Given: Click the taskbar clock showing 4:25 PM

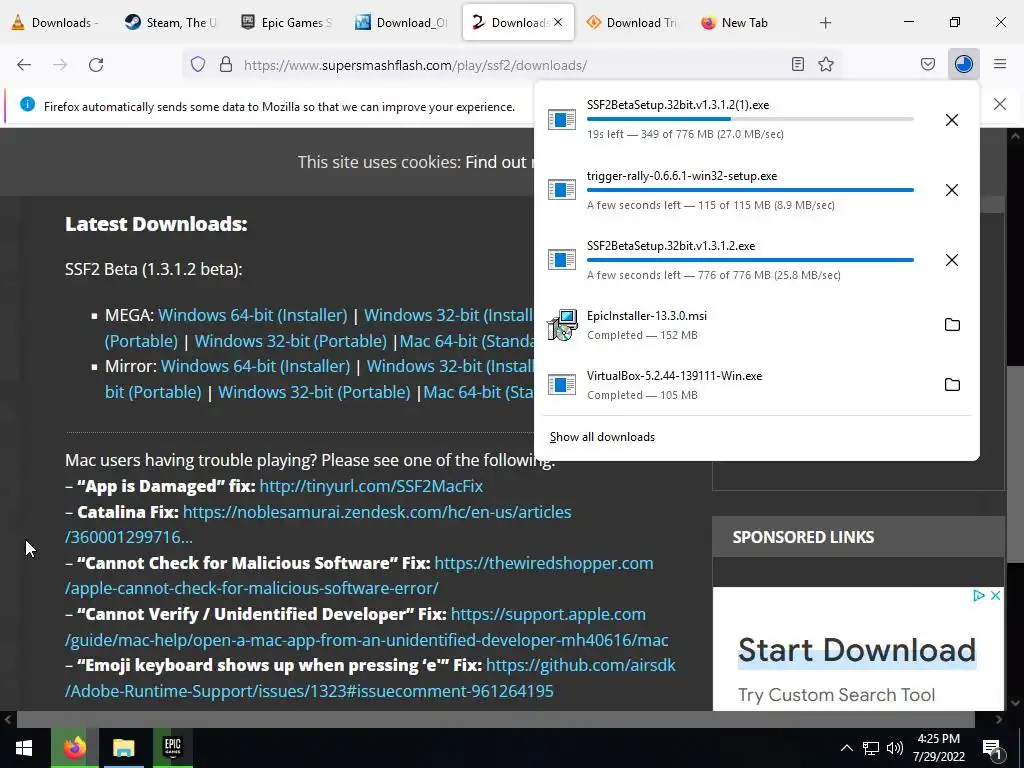Looking at the screenshot, I should (938, 748).
